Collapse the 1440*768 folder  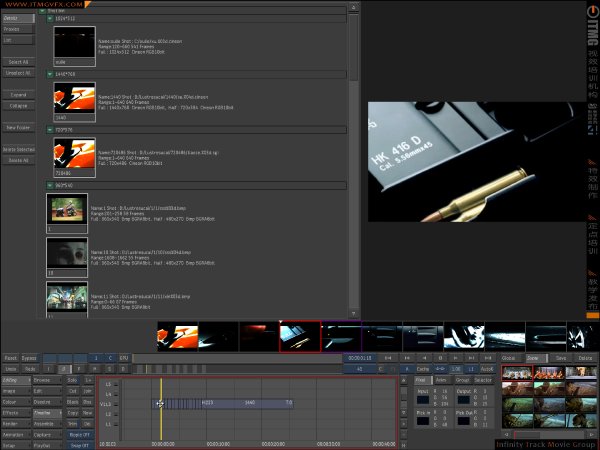click(50, 74)
